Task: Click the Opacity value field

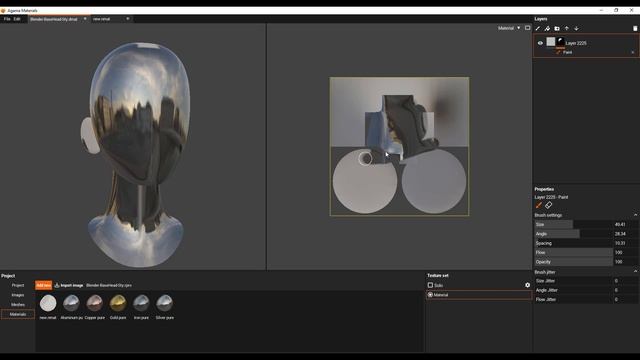Action: (x=626, y=262)
